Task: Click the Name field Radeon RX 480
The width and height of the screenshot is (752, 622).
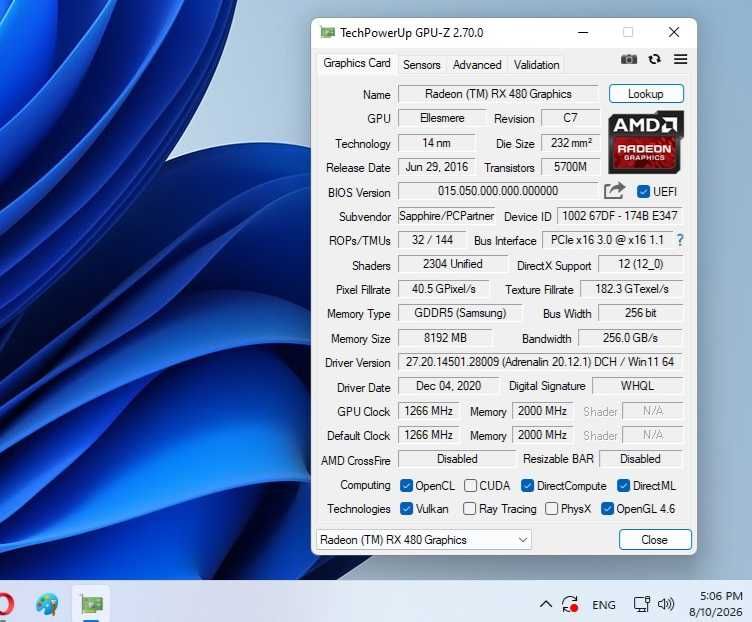Action: point(498,94)
